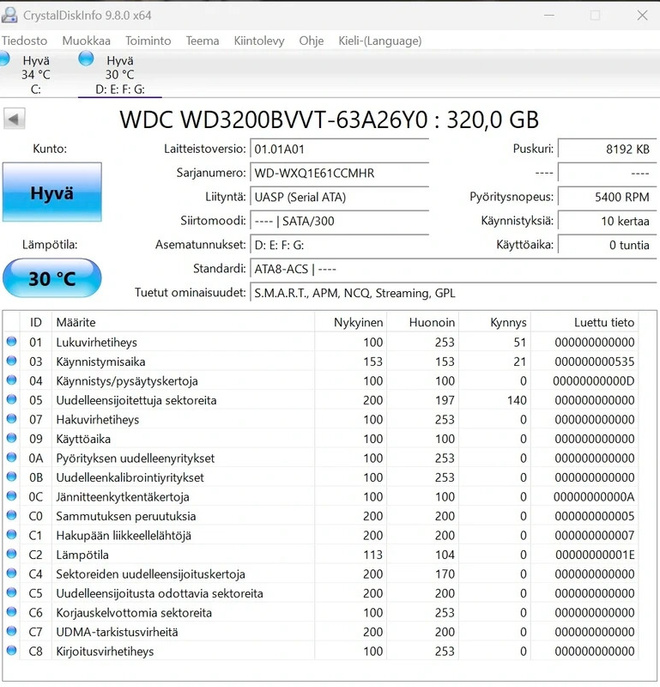Viewport: 660px width, 687px height.
Task: Open the Kiintolevy menu
Action: click(259, 41)
